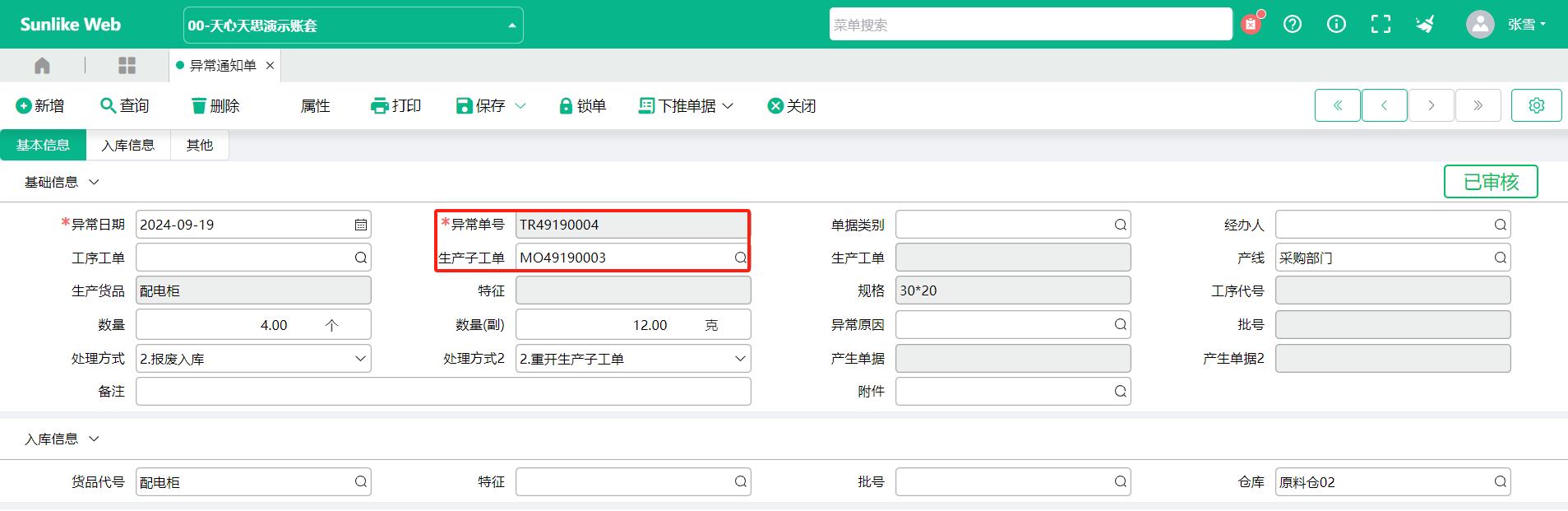Open the grid apps menu icon

click(127, 65)
